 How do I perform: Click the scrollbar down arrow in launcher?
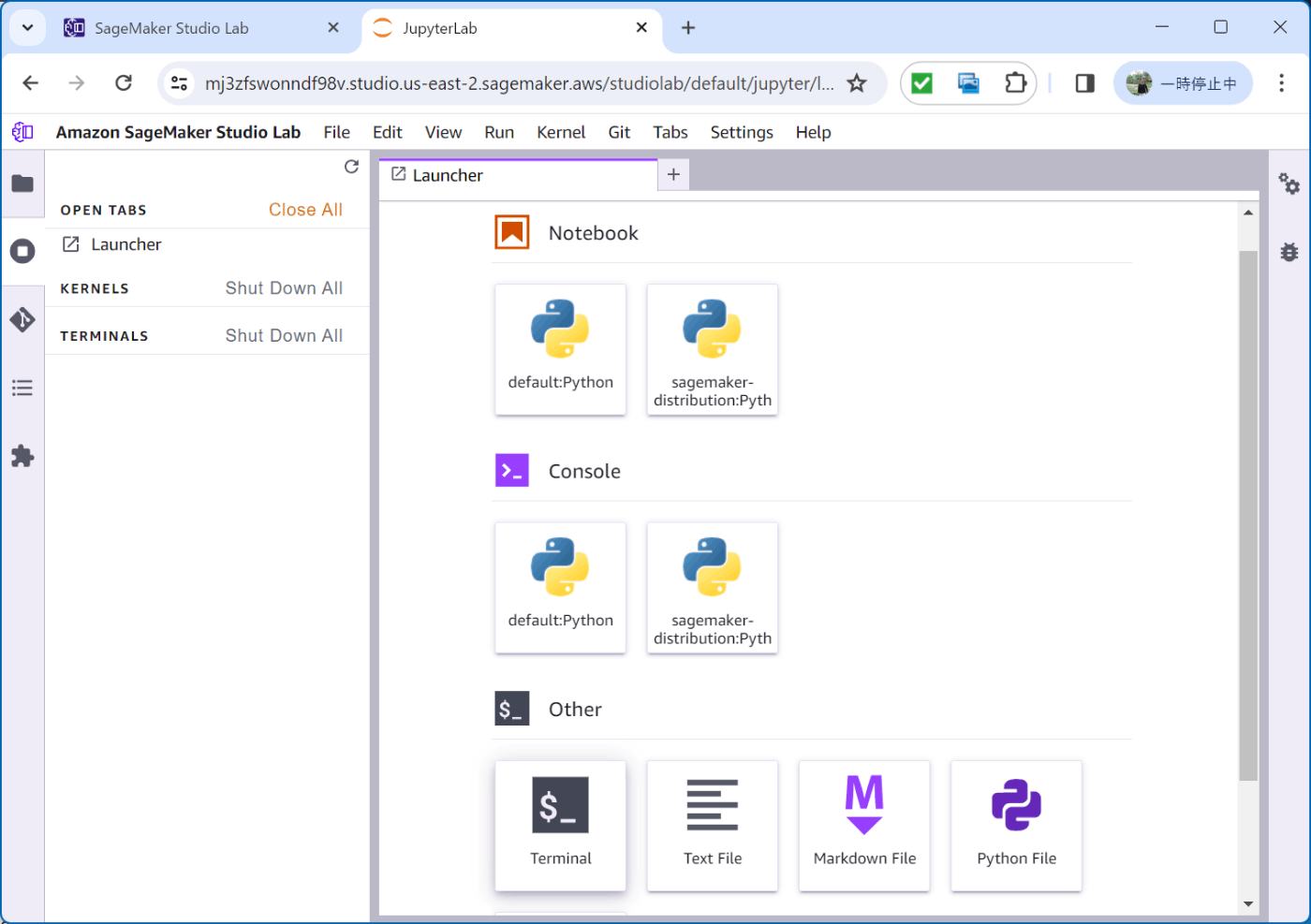tap(1248, 904)
